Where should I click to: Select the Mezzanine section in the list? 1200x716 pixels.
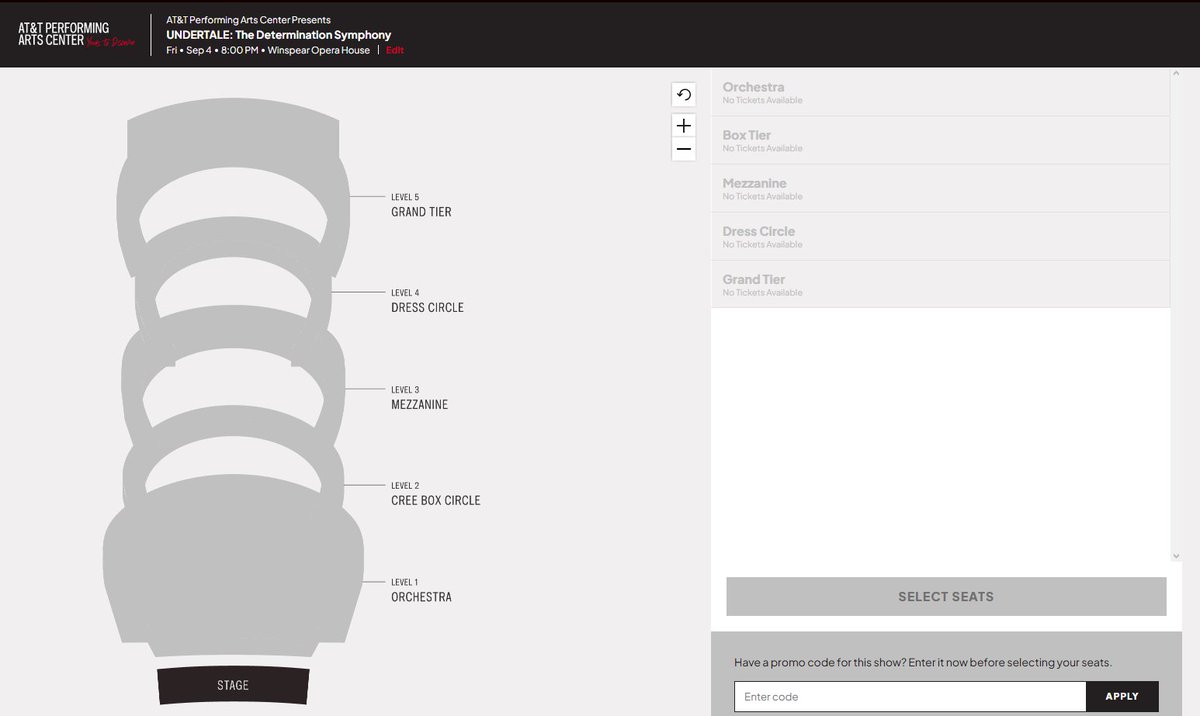(940, 188)
